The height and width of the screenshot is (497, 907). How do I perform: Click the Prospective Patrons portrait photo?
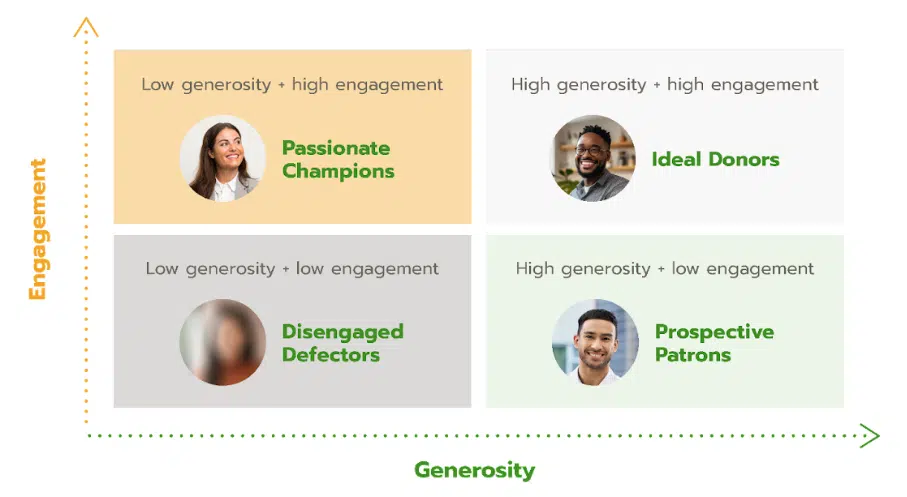(x=595, y=342)
